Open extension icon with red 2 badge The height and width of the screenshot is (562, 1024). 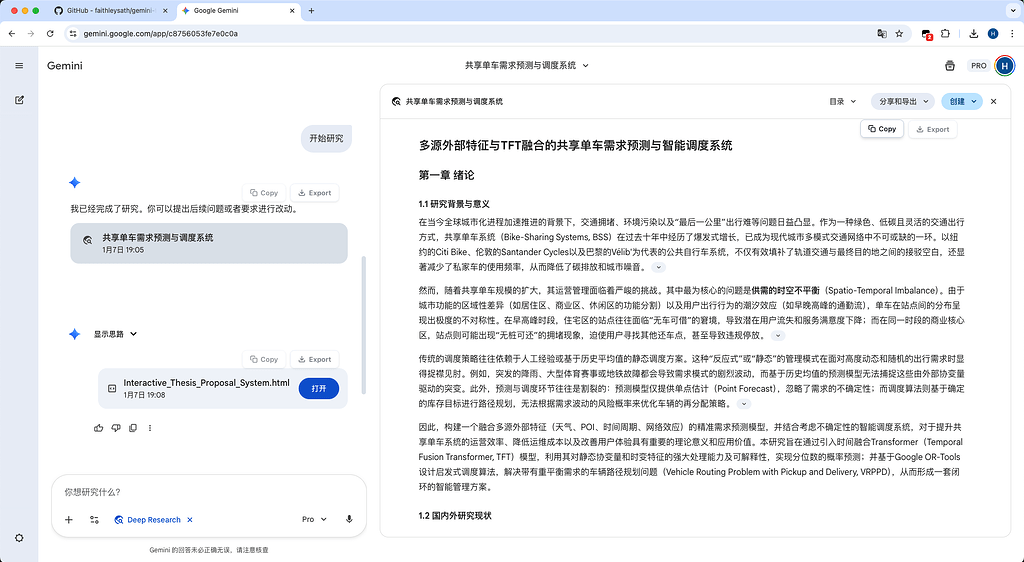pyautogui.click(x=926, y=34)
